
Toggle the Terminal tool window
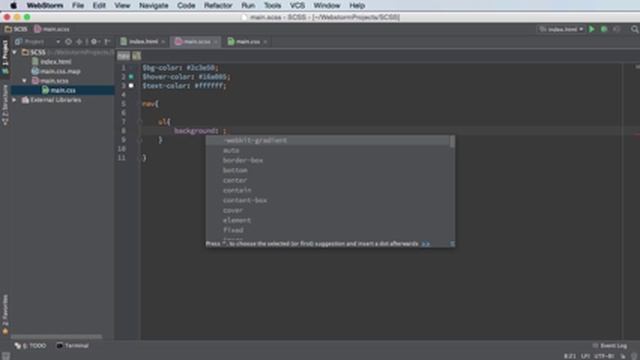72,346
